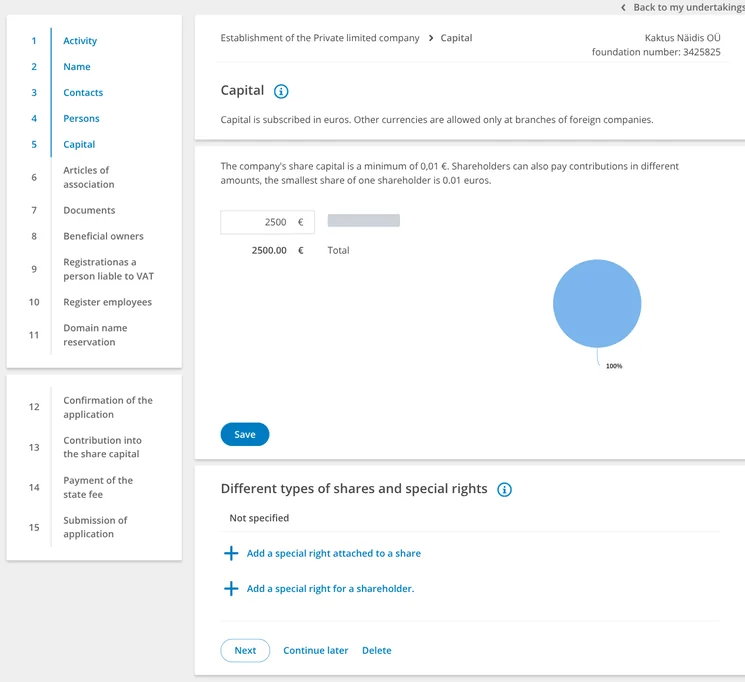Click the 100% pie chart label
The image size is (745, 682).
[x=614, y=366]
